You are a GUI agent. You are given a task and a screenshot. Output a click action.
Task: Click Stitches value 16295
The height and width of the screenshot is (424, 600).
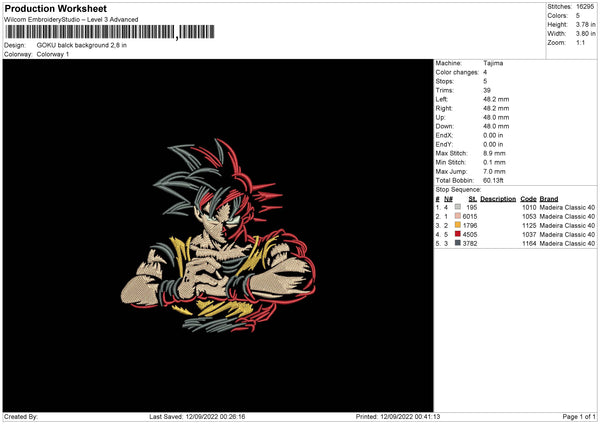tap(585, 7)
